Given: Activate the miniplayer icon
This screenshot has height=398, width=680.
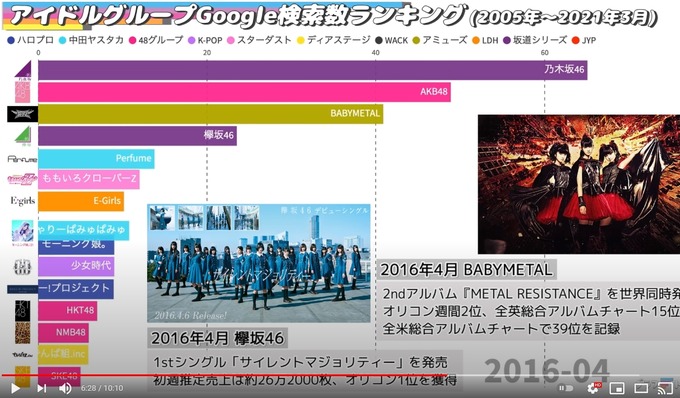Looking at the screenshot, I should (617, 388).
